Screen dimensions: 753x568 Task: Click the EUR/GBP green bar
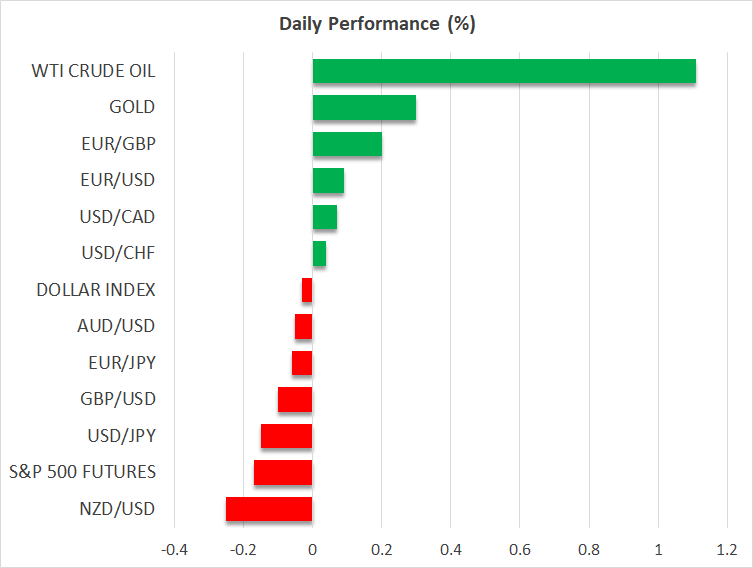347,144
